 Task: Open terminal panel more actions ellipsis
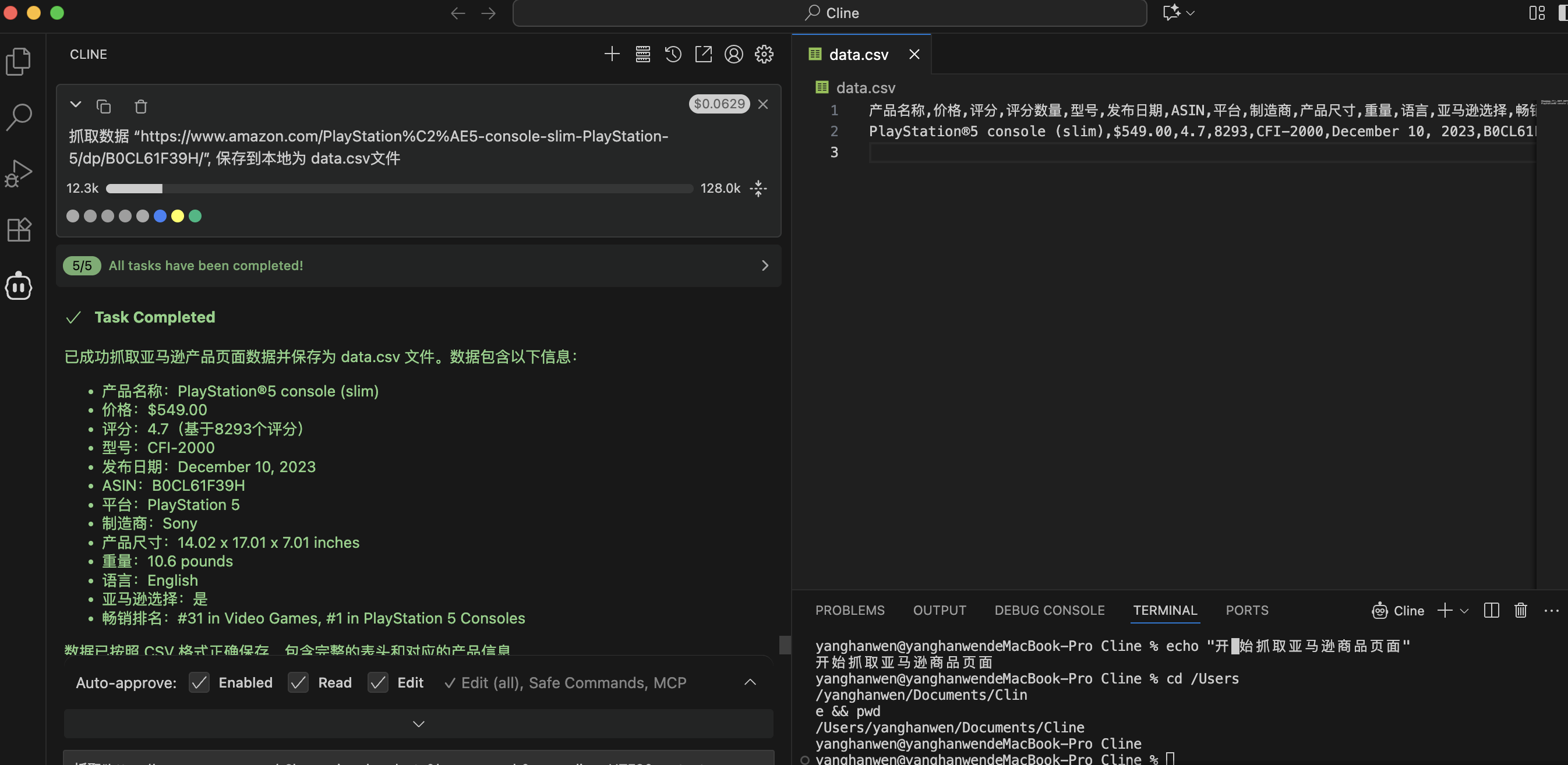coord(1552,610)
